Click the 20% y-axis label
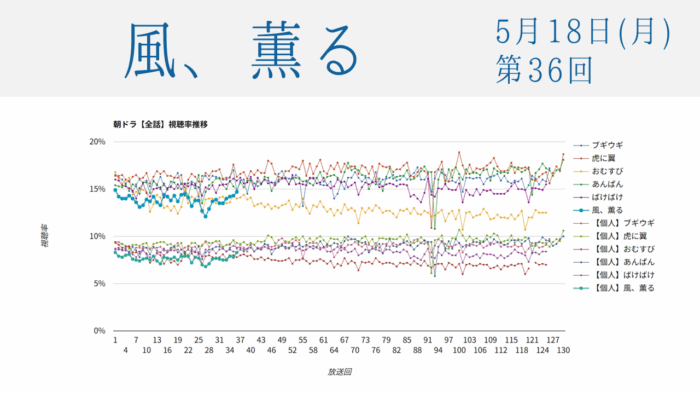700x394 pixels. coord(97,142)
